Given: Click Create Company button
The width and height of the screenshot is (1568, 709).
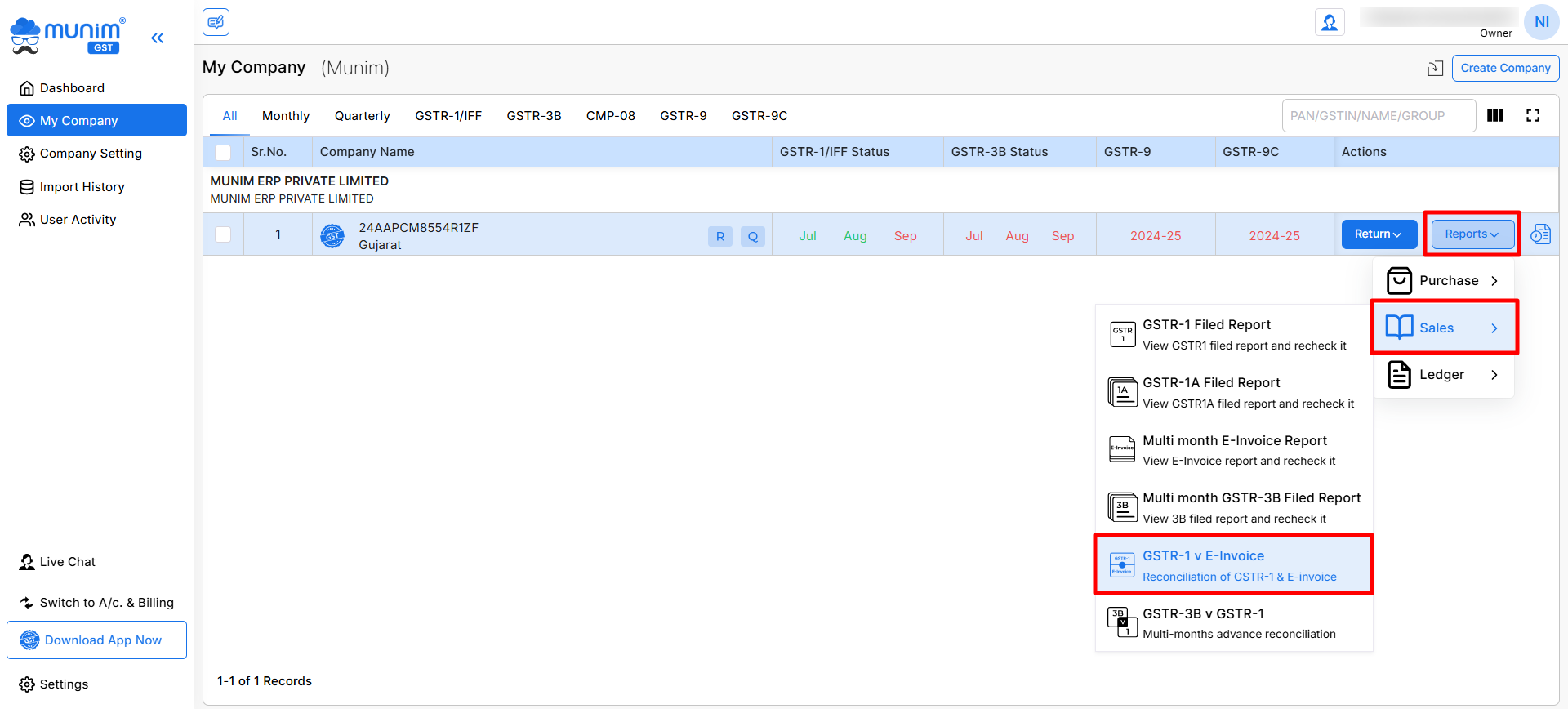Looking at the screenshot, I should [1505, 68].
